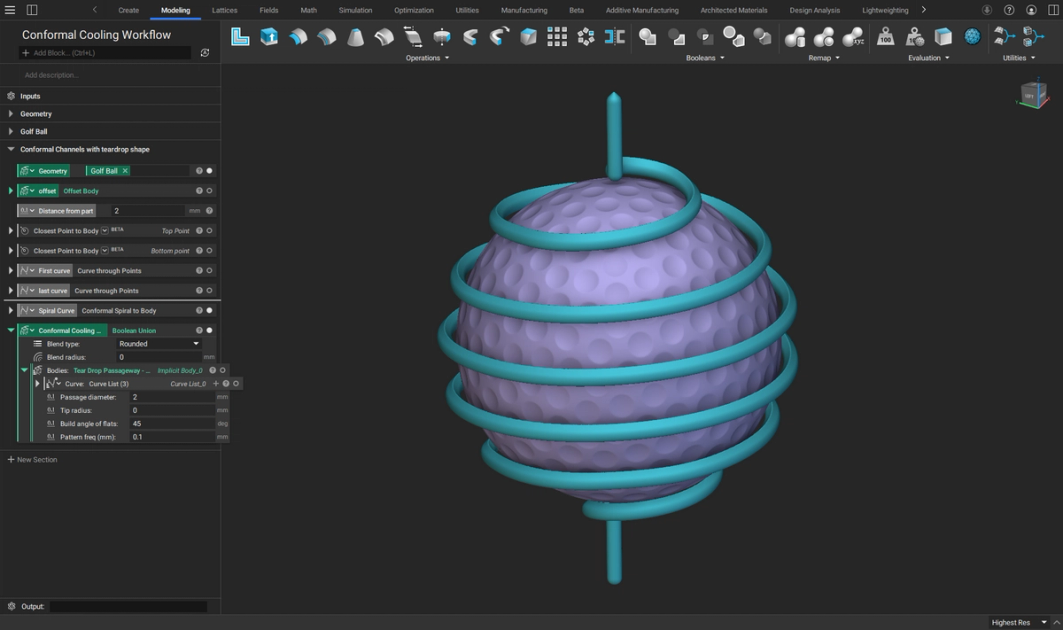This screenshot has height=630, width=1063.
Task: Open the Additive Manufacturing tab
Action: pyautogui.click(x=641, y=10)
